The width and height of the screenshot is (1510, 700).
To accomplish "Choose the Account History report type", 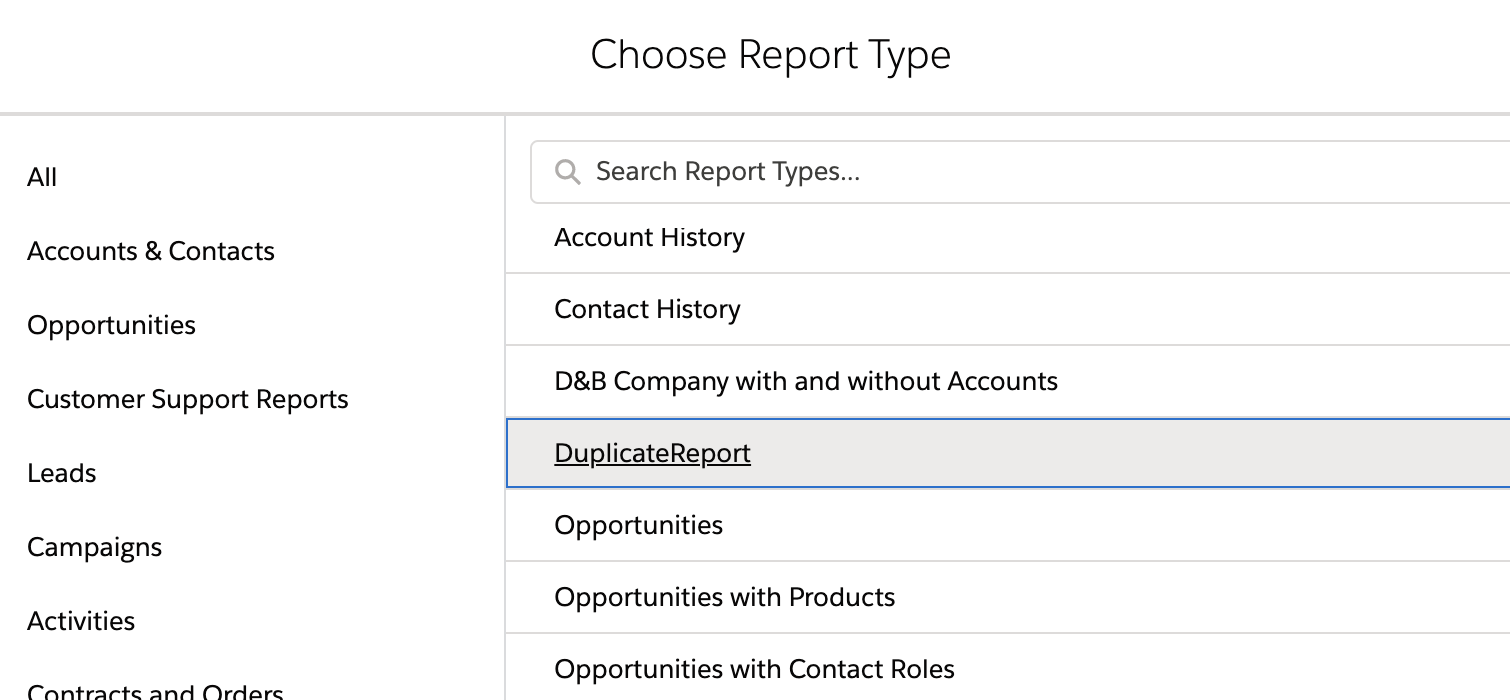I will 649,237.
